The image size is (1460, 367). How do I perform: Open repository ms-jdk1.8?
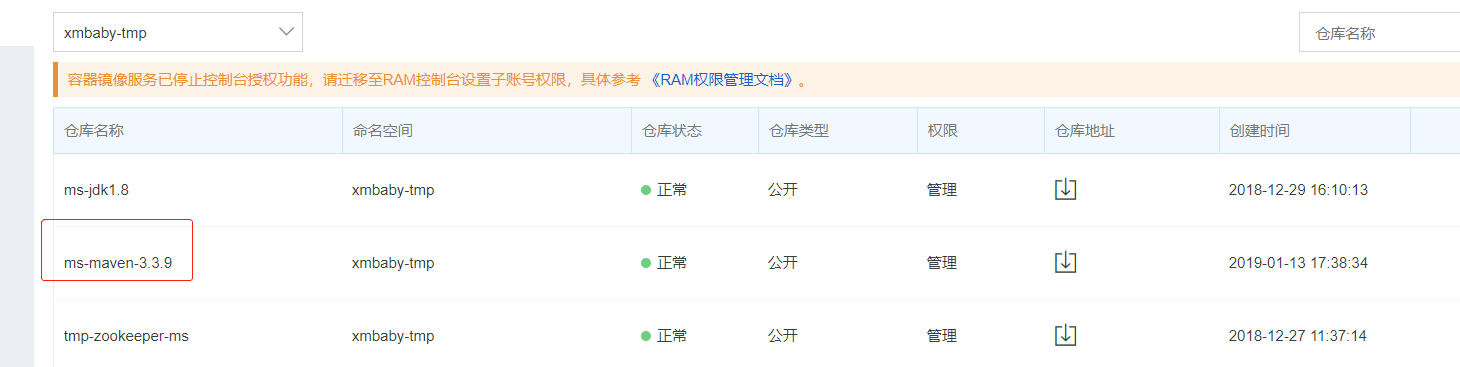[x=96, y=190]
